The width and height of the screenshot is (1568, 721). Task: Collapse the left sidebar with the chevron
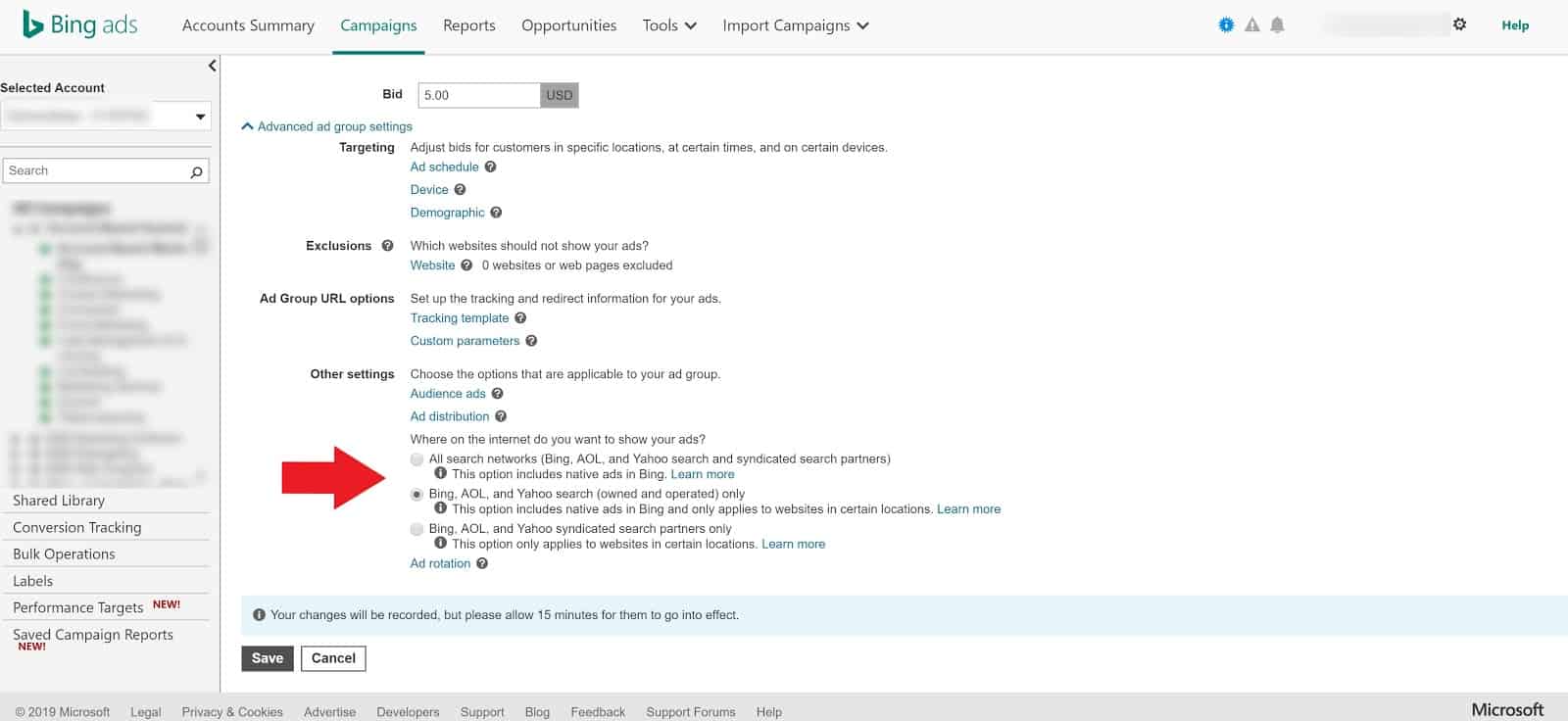(x=212, y=66)
